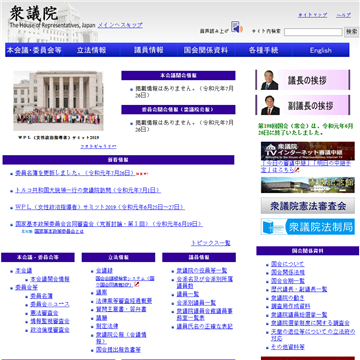Open the Vice-Chairman's greeting banner (副議長の挨拶)
The image size is (360, 360).
[303, 105]
